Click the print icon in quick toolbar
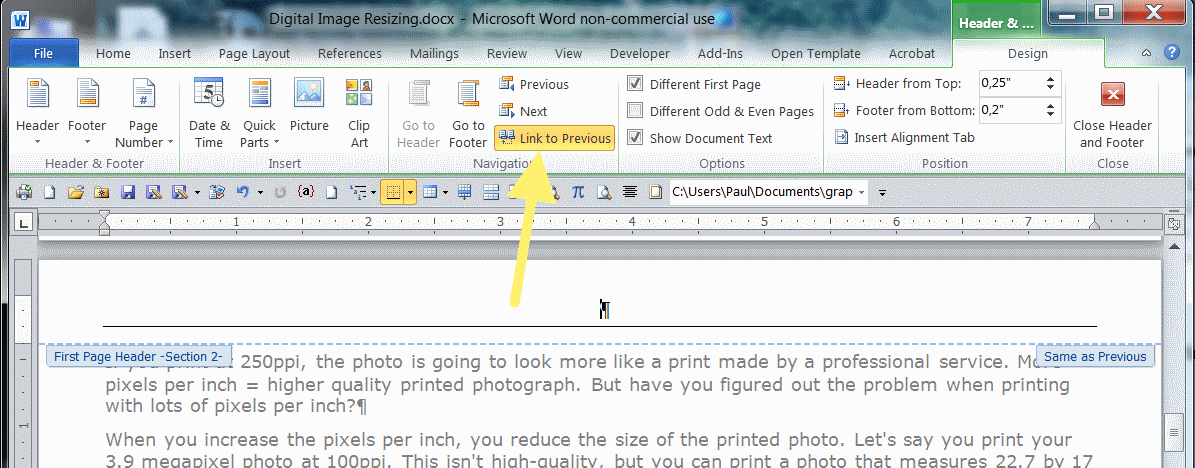Viewport: 1195px width, 468px height. click(24, 193)
